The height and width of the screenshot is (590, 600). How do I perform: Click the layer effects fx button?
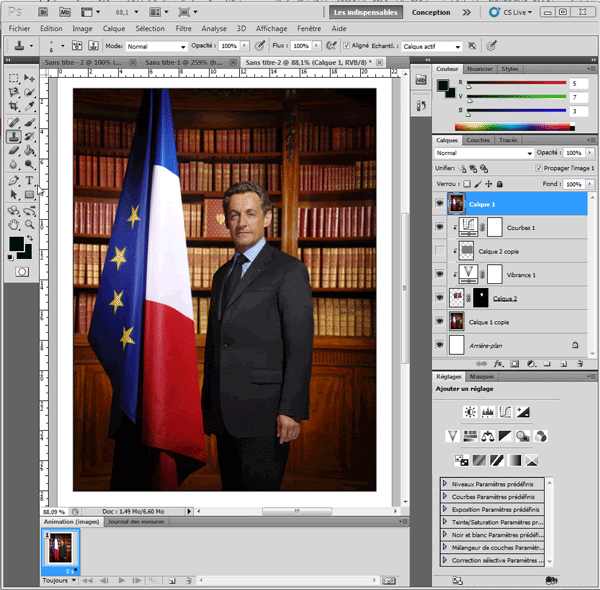pyautogui.click(x=498, y=364)
